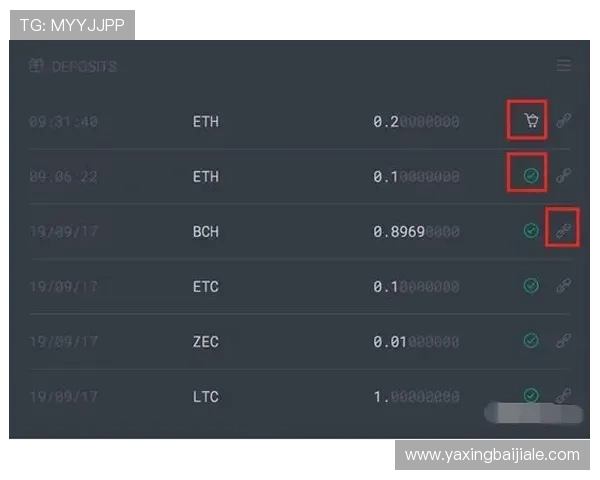Click the TG: MYYJJPP label
The height and width of the screenshot is (480, 600).
72,25
